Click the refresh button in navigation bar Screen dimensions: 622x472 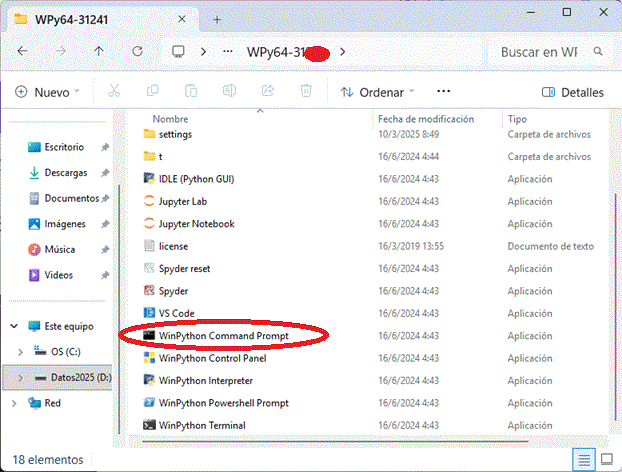(136, 51)
